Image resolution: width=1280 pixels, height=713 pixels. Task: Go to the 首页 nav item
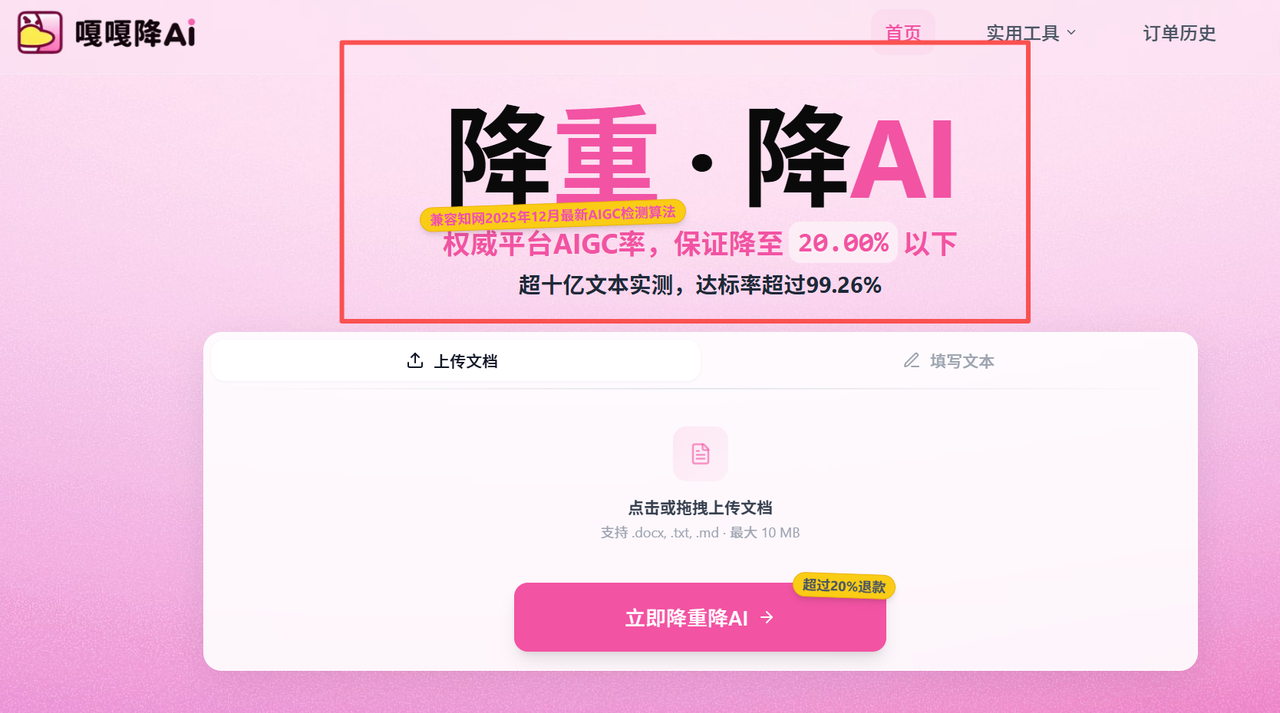point(903,32)
